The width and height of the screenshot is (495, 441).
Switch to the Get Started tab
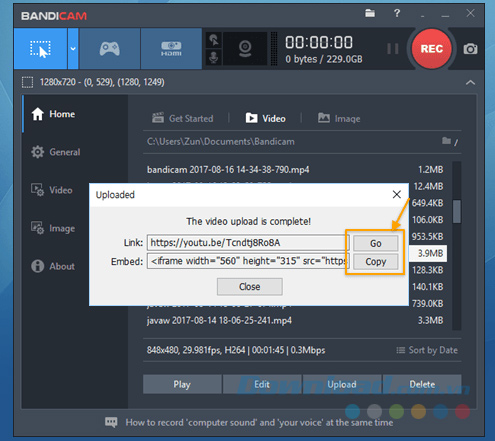click(x=183, y=118)
